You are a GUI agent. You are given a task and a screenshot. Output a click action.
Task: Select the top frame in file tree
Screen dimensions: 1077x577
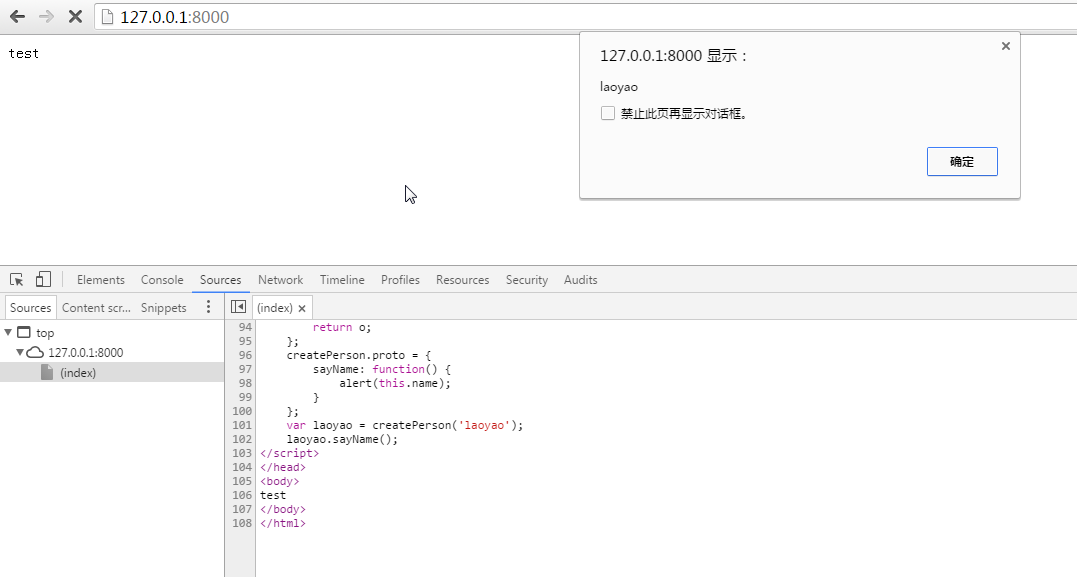click(45, 332)
